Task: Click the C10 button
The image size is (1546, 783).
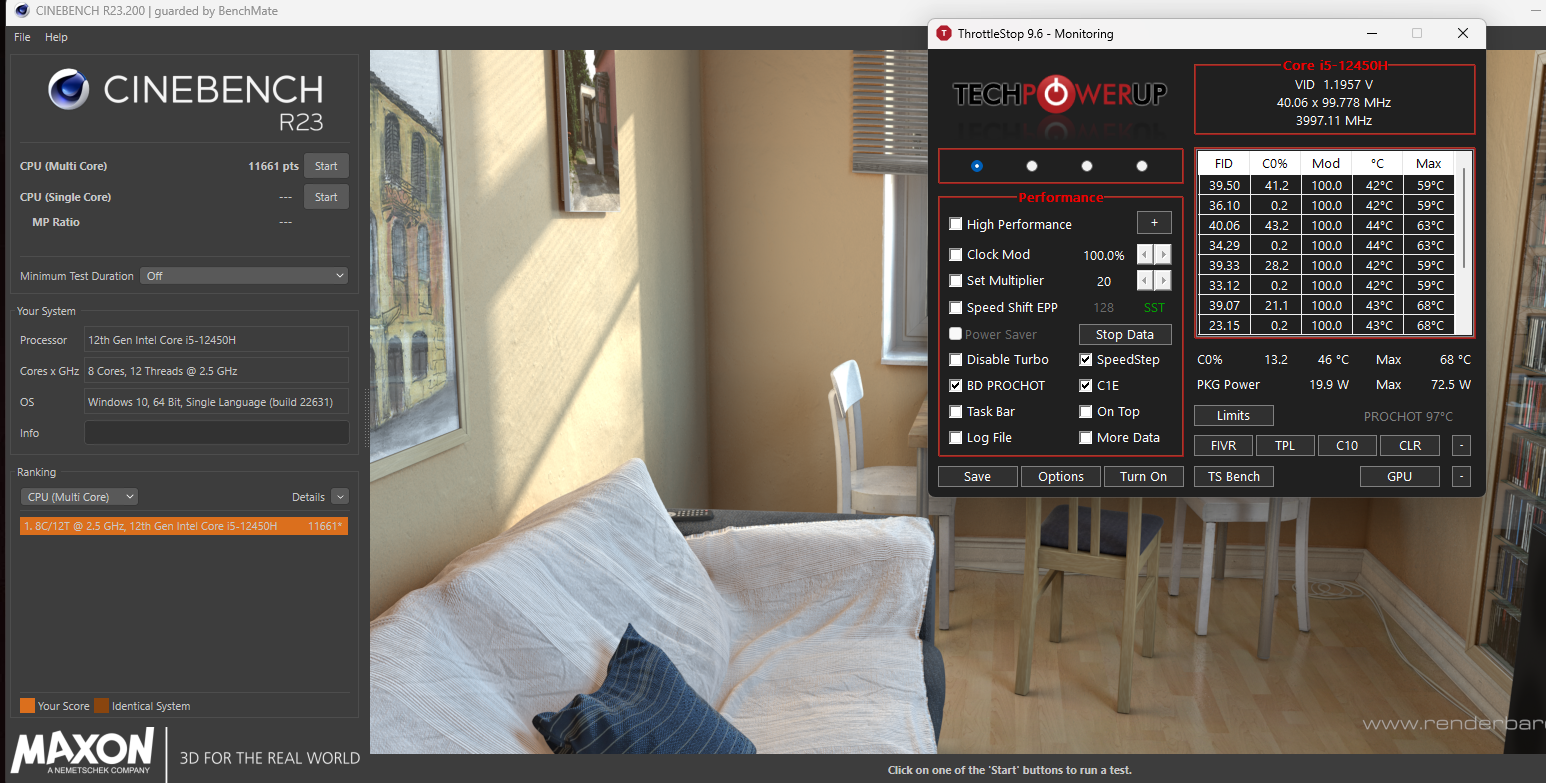Action: (x=1347, y=446)
